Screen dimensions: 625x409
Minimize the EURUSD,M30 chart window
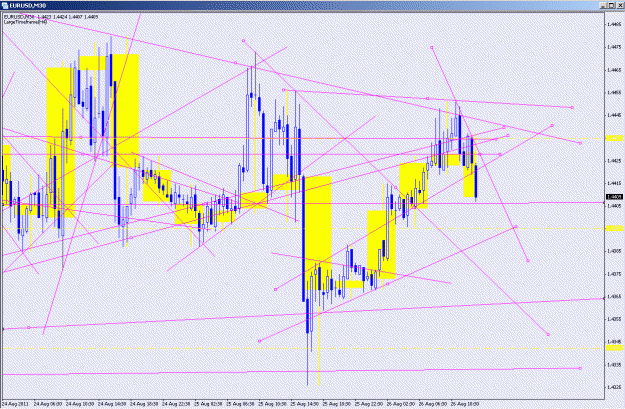[603, 5]
